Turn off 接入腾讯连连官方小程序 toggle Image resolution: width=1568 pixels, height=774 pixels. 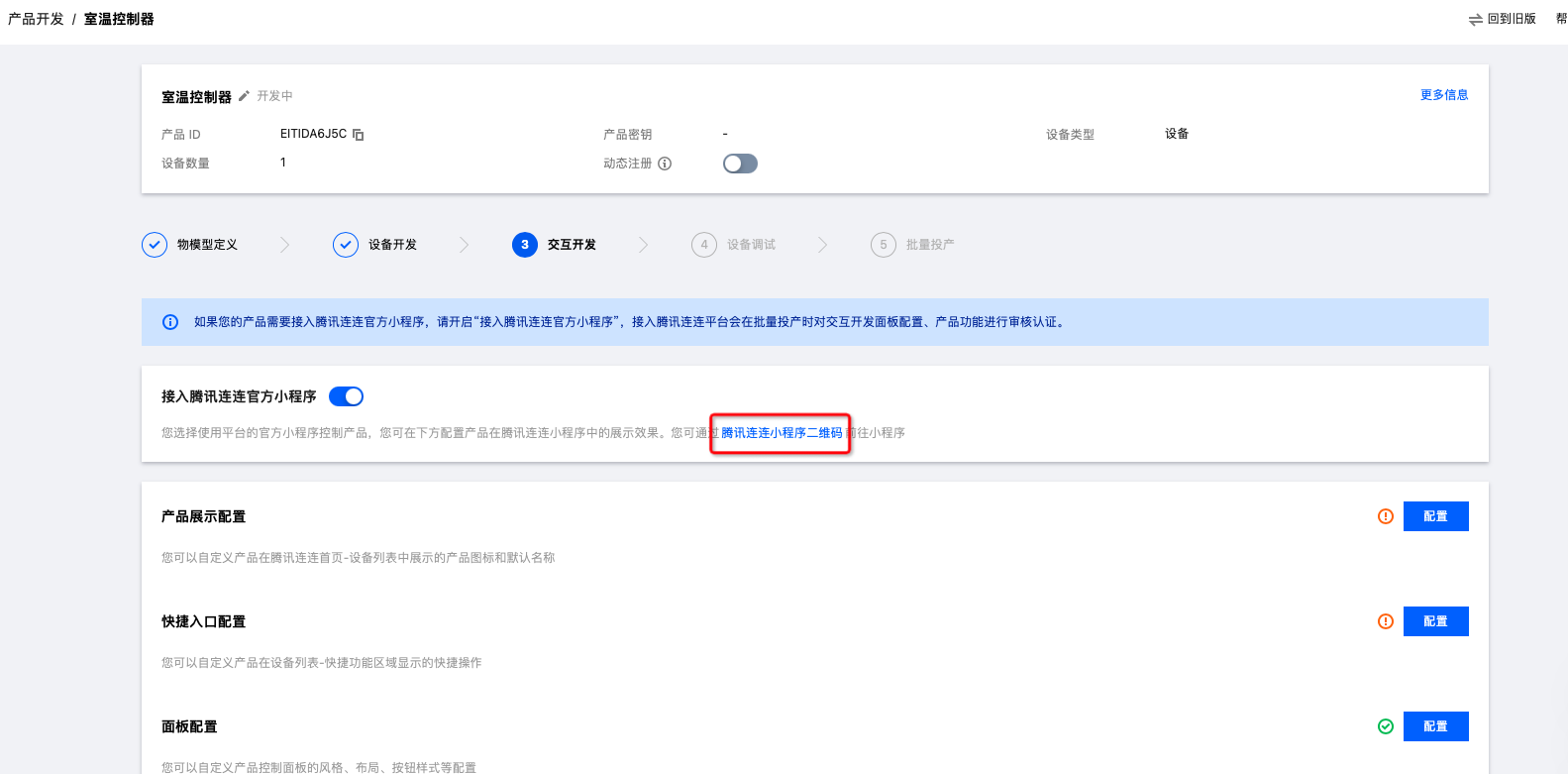[x=346, y=396]
